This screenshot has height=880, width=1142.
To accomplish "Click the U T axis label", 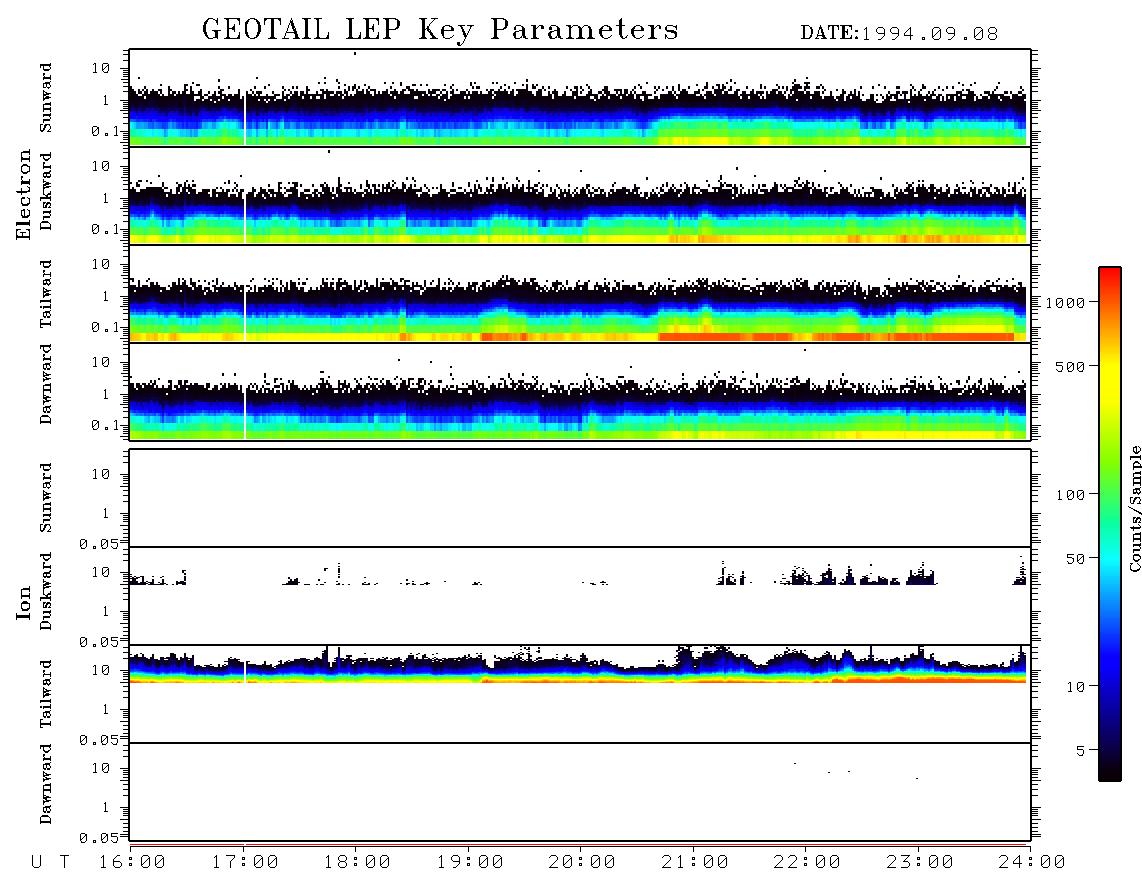I will (51, 862).
